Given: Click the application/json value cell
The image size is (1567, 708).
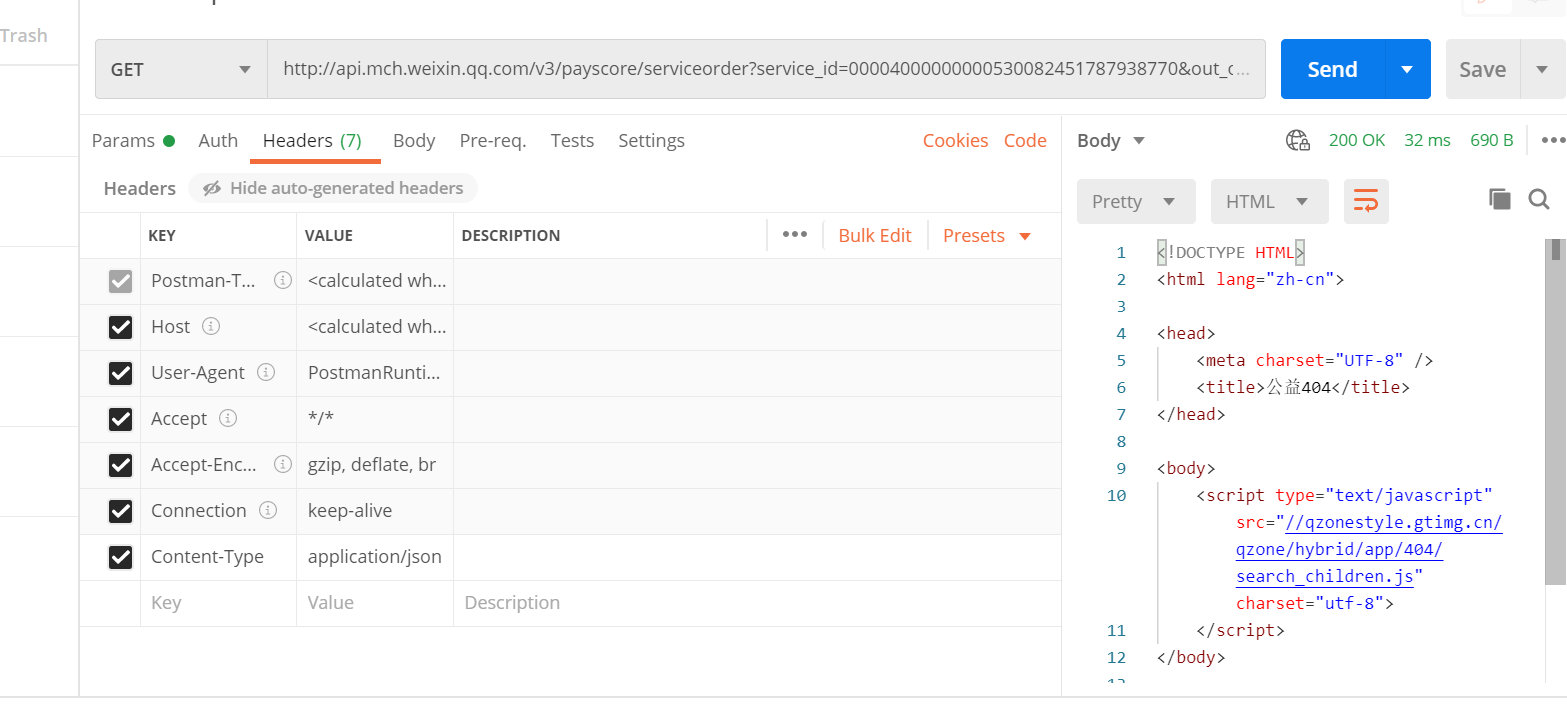Looking at the screenshot, I should [x=375, y=557].
